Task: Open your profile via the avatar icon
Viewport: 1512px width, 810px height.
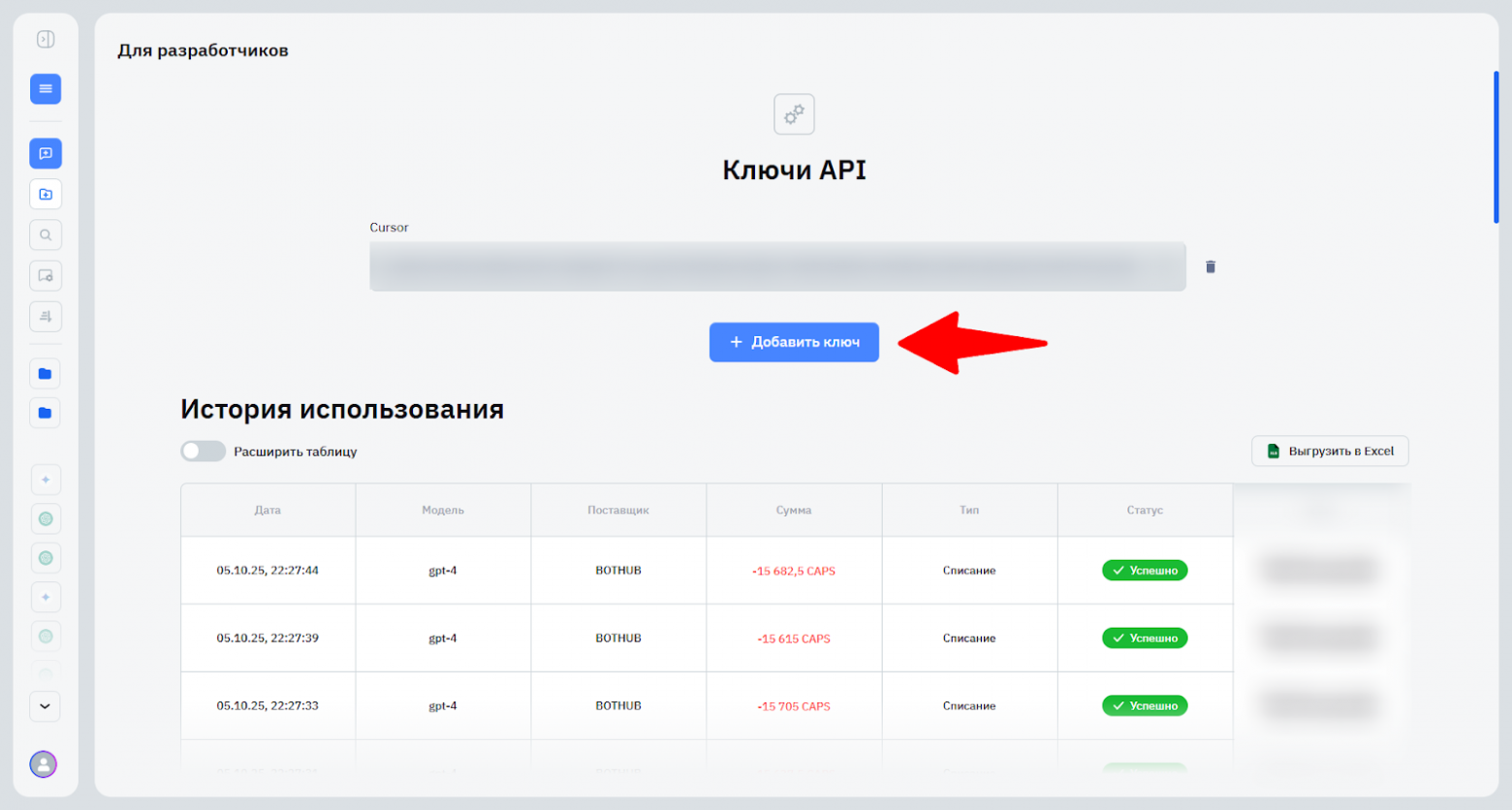Action: [44, 764]
